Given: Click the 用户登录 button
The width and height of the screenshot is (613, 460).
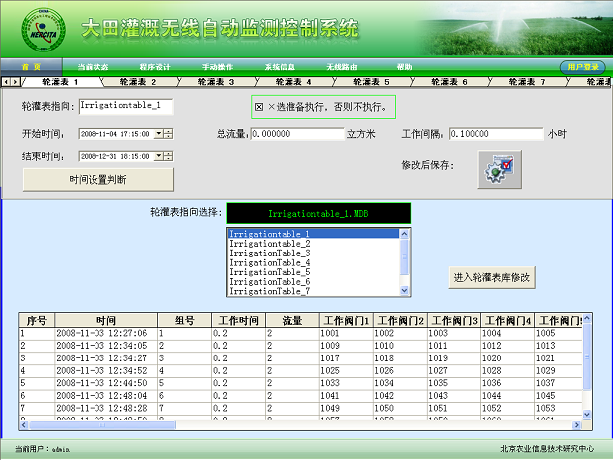Looking at the screenshot, I should pos(582,67).
